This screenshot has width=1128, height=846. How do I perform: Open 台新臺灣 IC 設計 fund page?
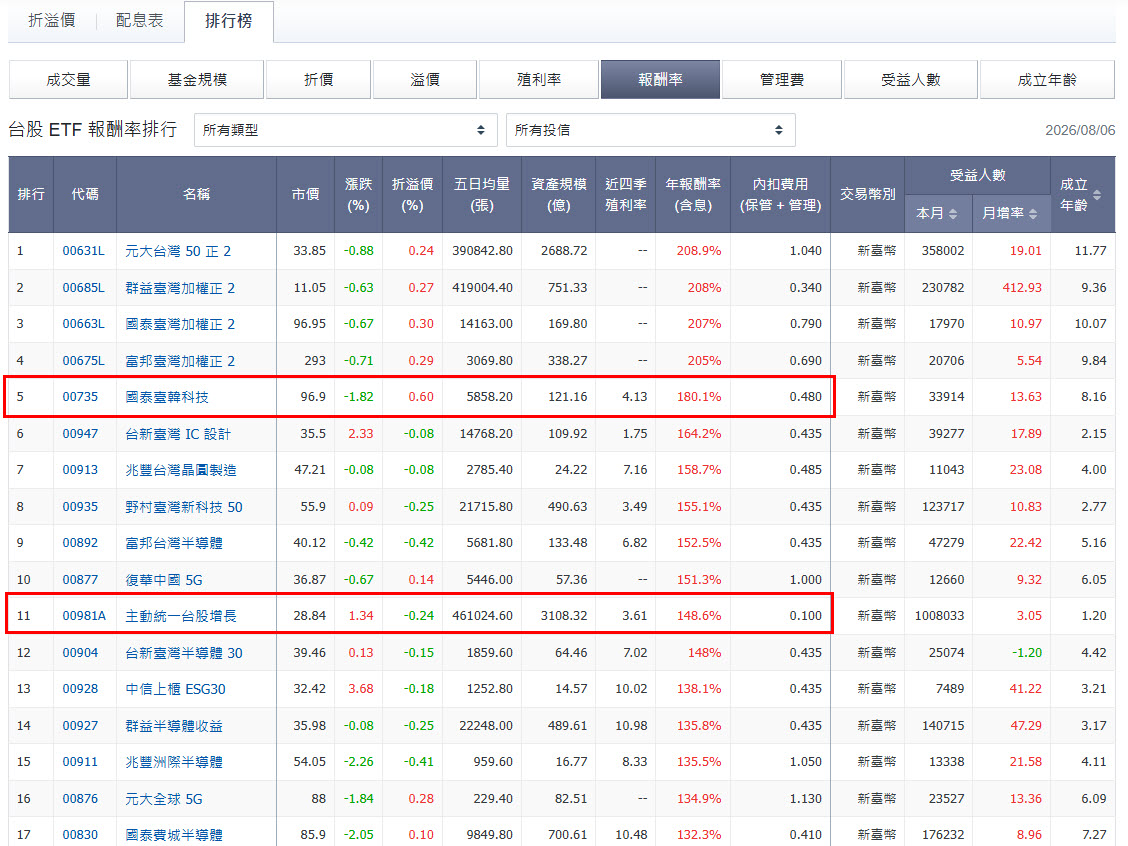(x=178, y=434)
